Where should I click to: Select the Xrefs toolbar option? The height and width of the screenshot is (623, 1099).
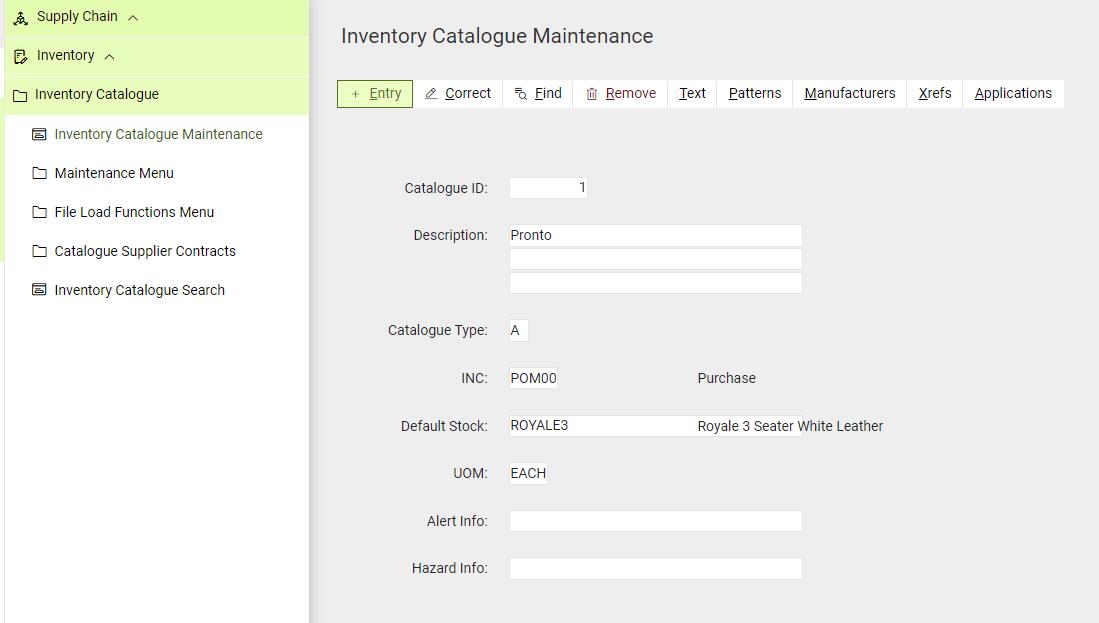tap(935, 93)
